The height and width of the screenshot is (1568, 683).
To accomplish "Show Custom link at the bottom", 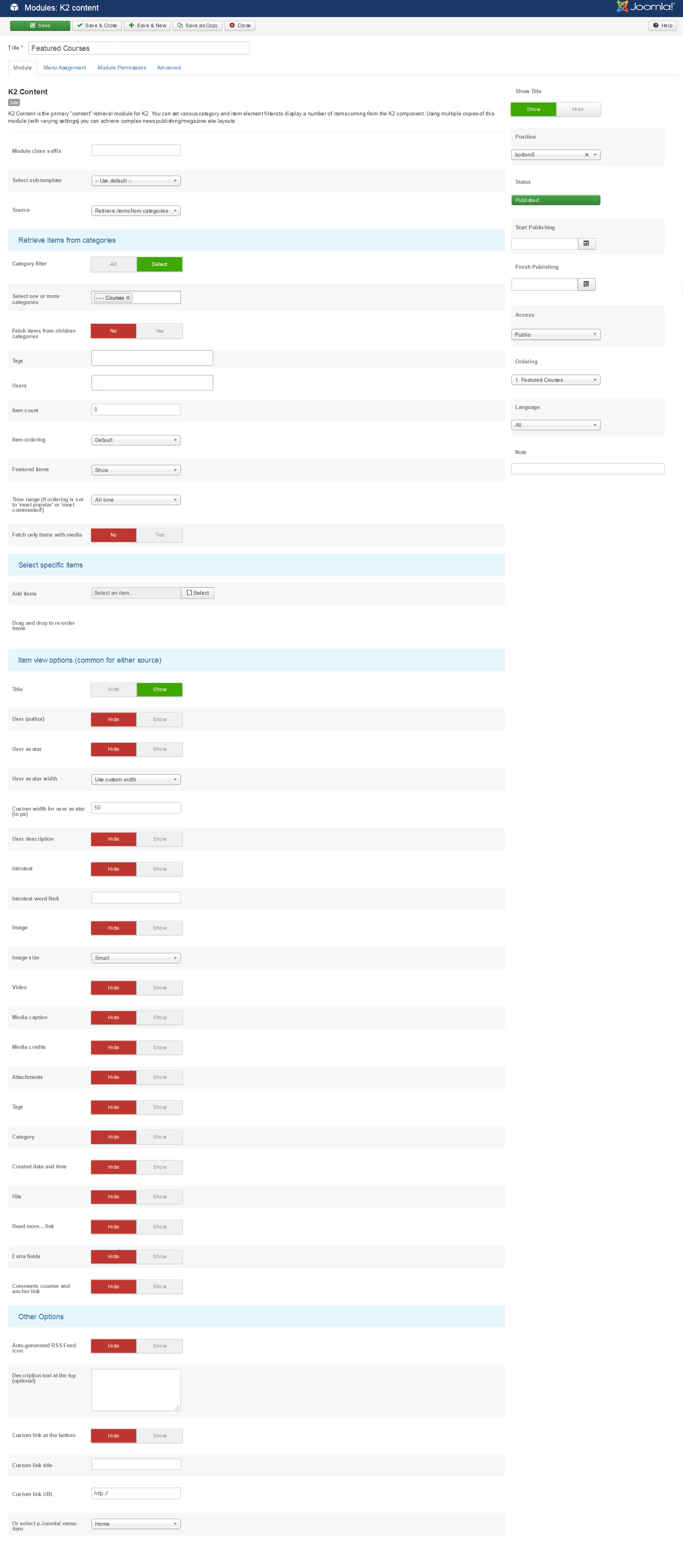I will click(x=159, y=1435).
